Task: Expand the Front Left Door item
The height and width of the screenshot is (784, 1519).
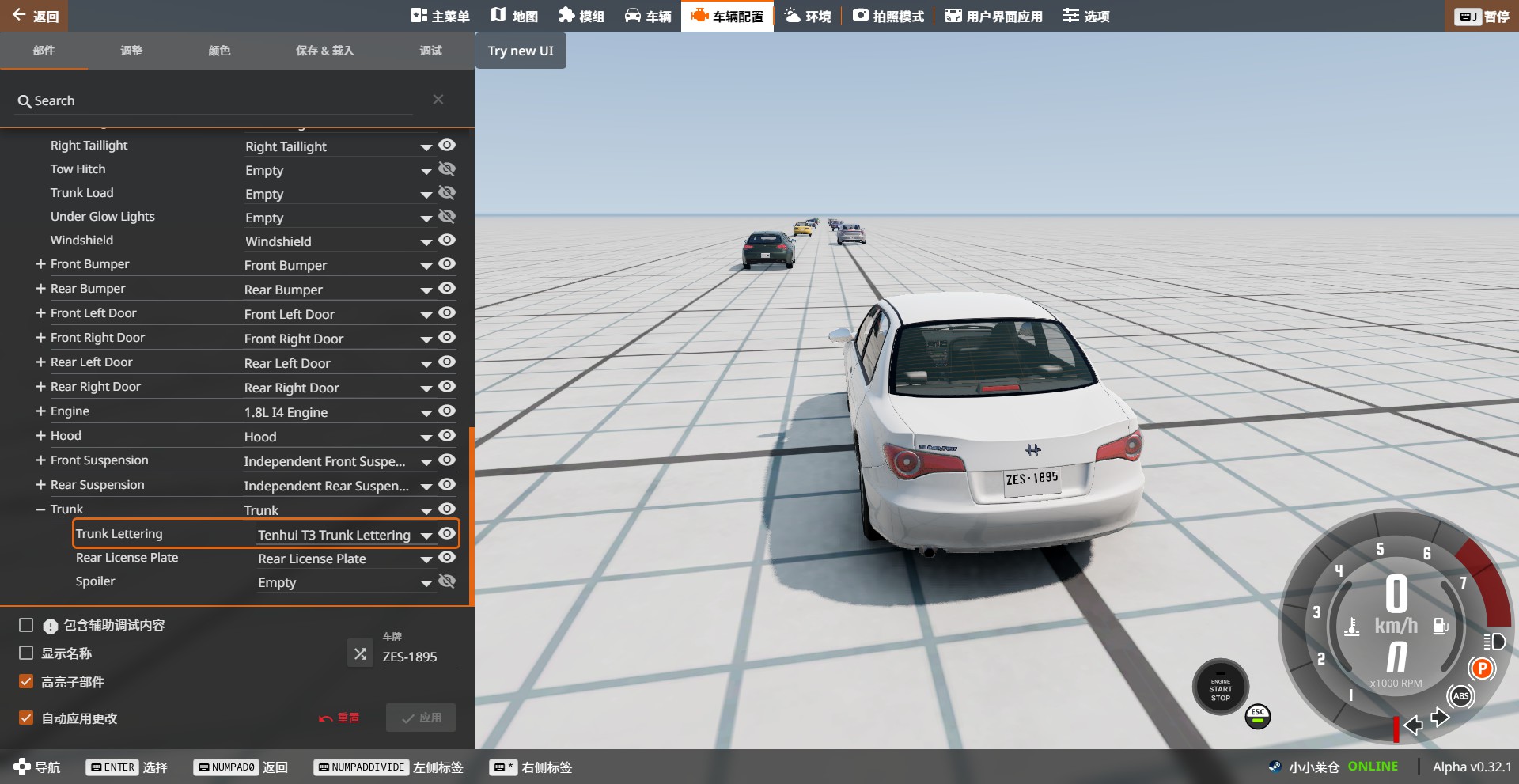Action: point(40,312)
